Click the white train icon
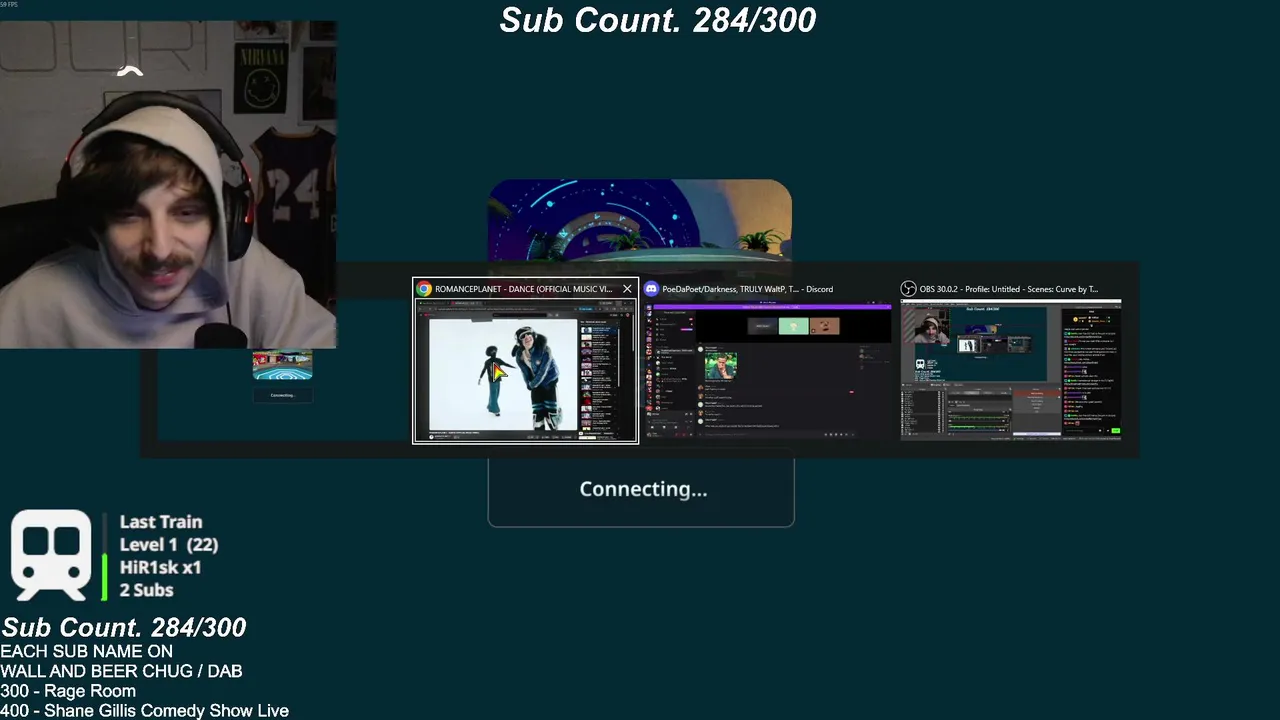This screenshot has height=720, width=1280. pos(51,555)
